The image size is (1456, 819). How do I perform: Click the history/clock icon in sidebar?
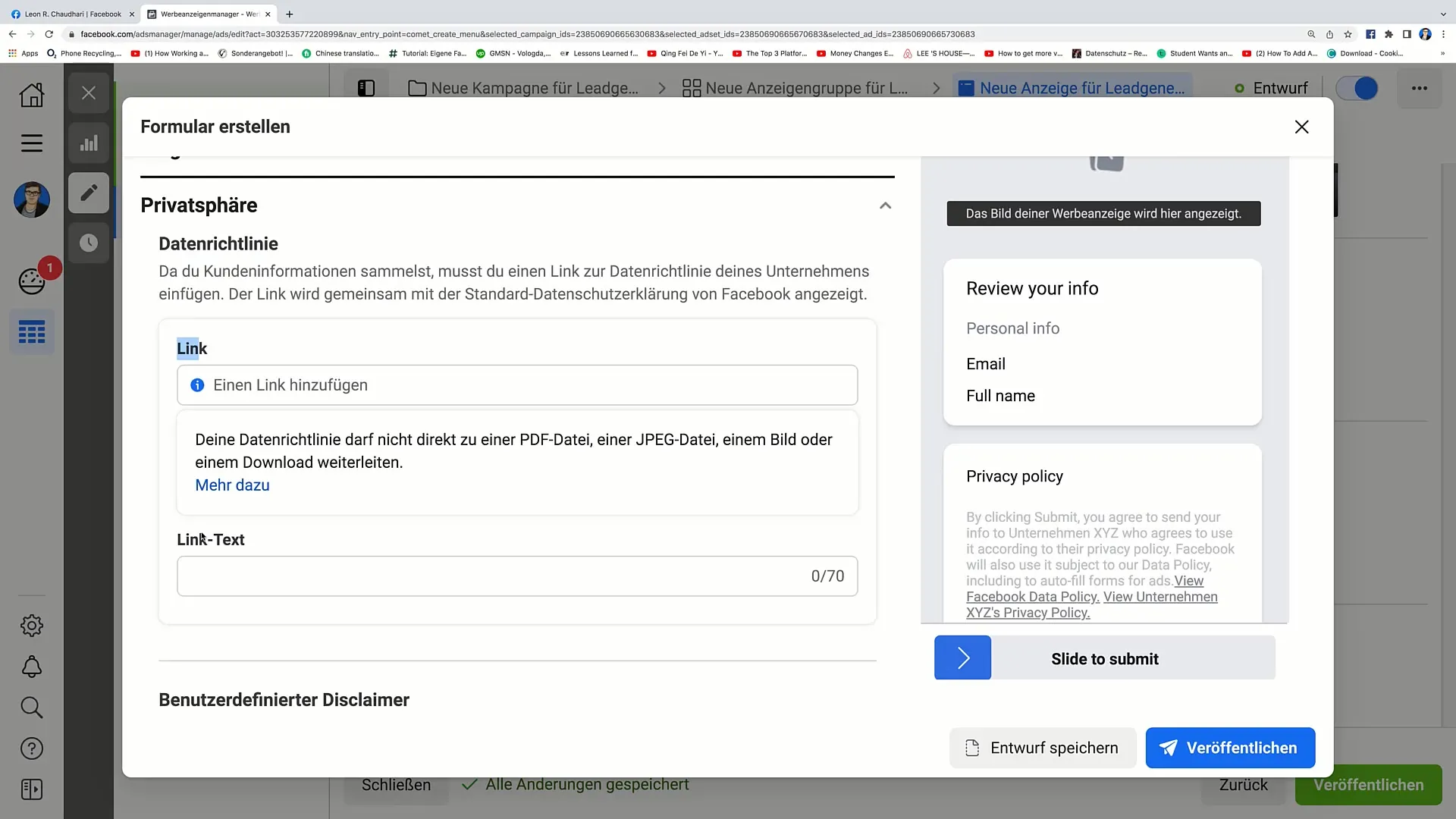[x=89, y=243]
